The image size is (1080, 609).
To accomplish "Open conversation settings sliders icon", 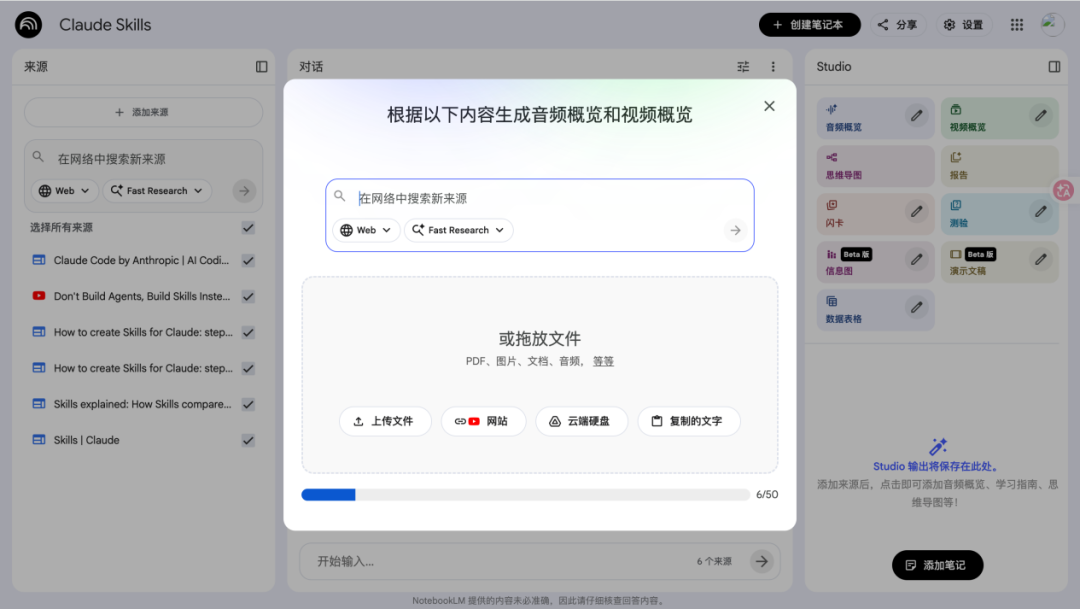I will click(x=743, y=67).
